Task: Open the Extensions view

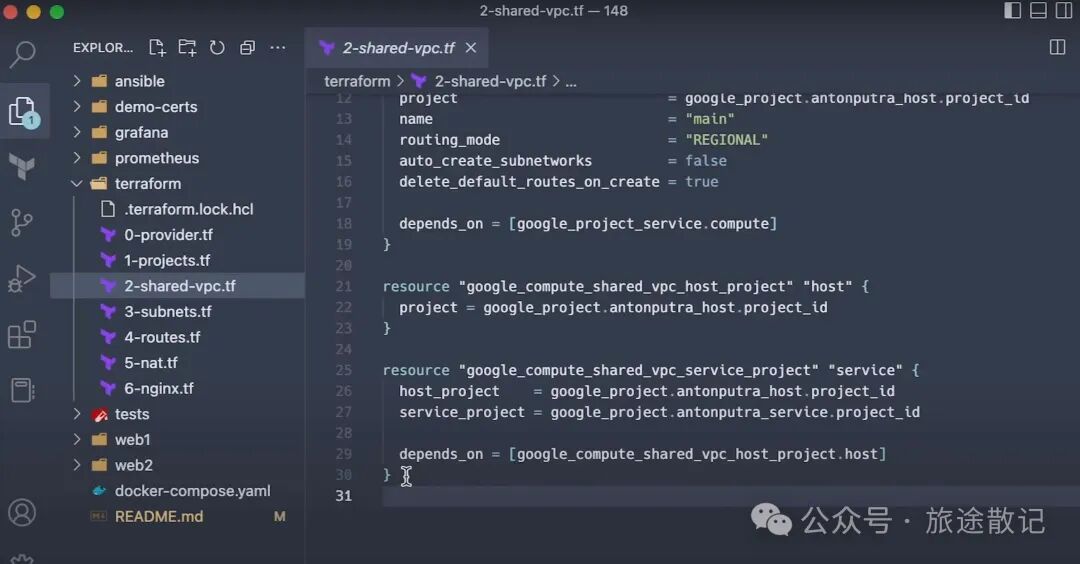Action: tap(22, 335)
